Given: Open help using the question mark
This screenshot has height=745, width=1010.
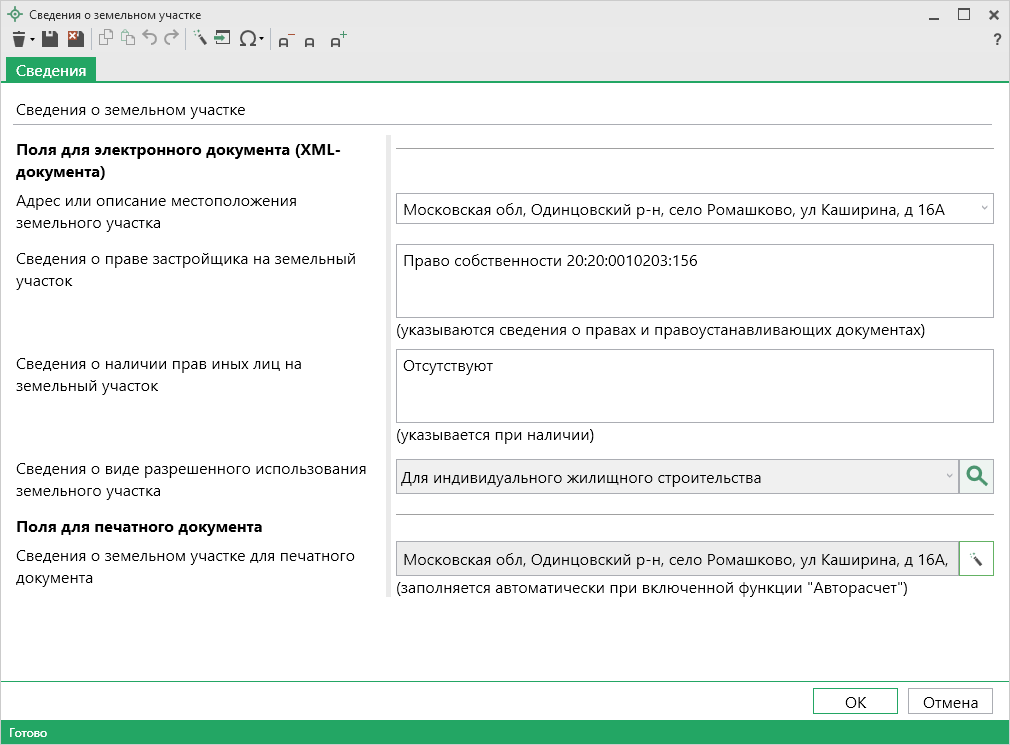Looking at the screenshot, I should point(996,40).
